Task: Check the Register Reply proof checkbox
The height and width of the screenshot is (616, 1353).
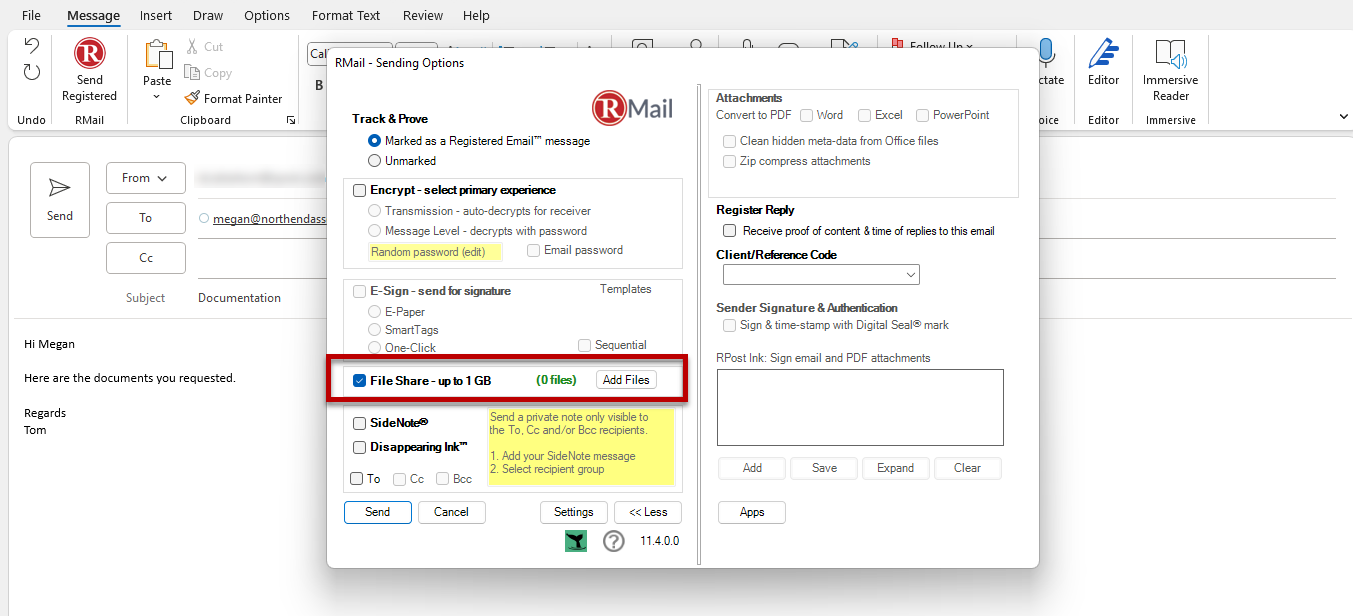Action: (x=730, y=231)
